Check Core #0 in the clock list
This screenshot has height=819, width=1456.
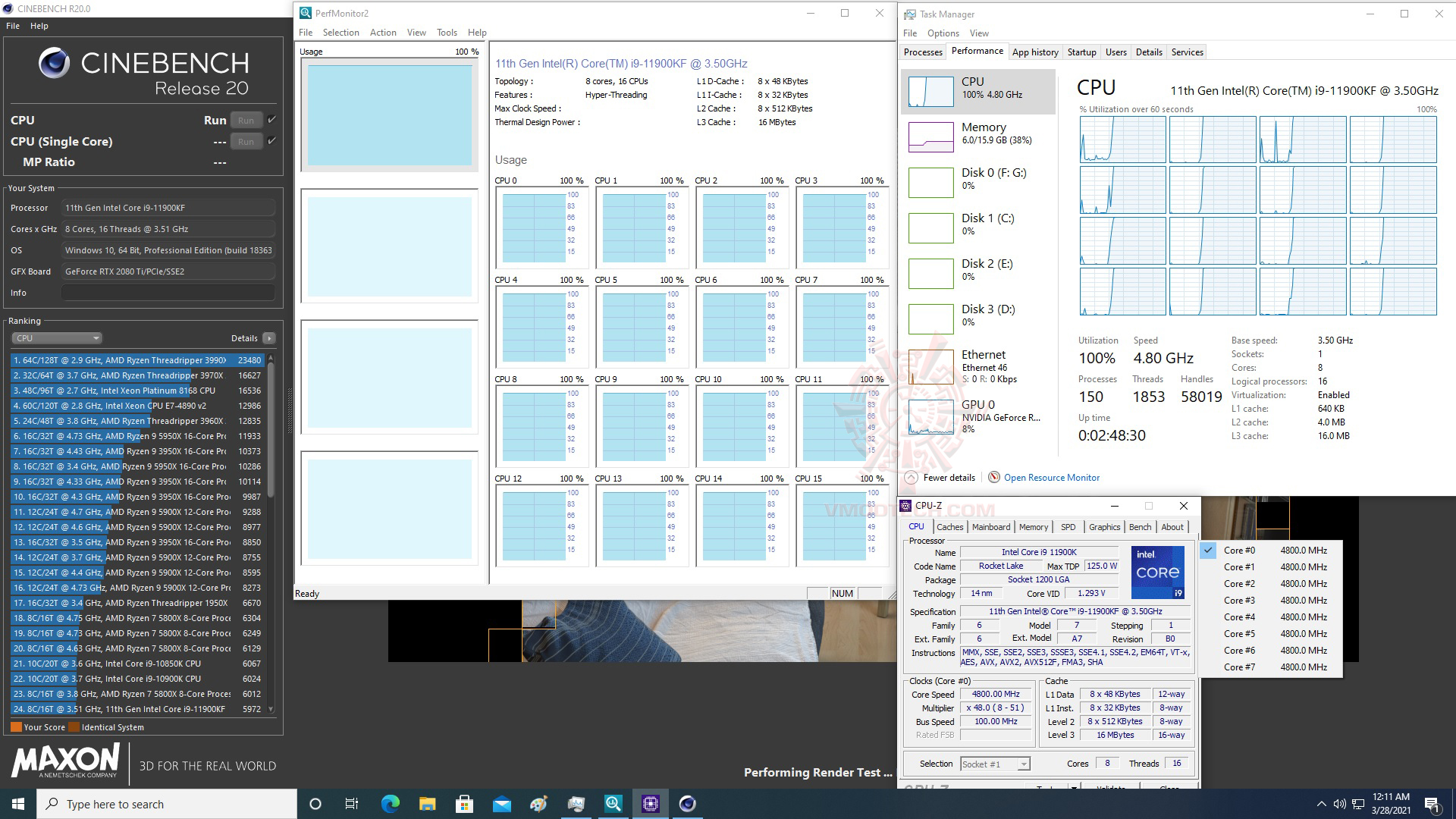(x=1208, y=551)
